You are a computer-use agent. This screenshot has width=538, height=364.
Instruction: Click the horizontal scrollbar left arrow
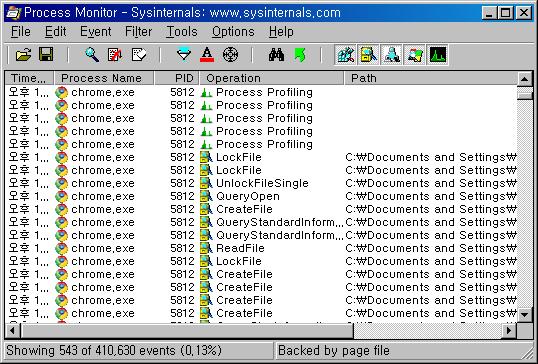[13, 331]
